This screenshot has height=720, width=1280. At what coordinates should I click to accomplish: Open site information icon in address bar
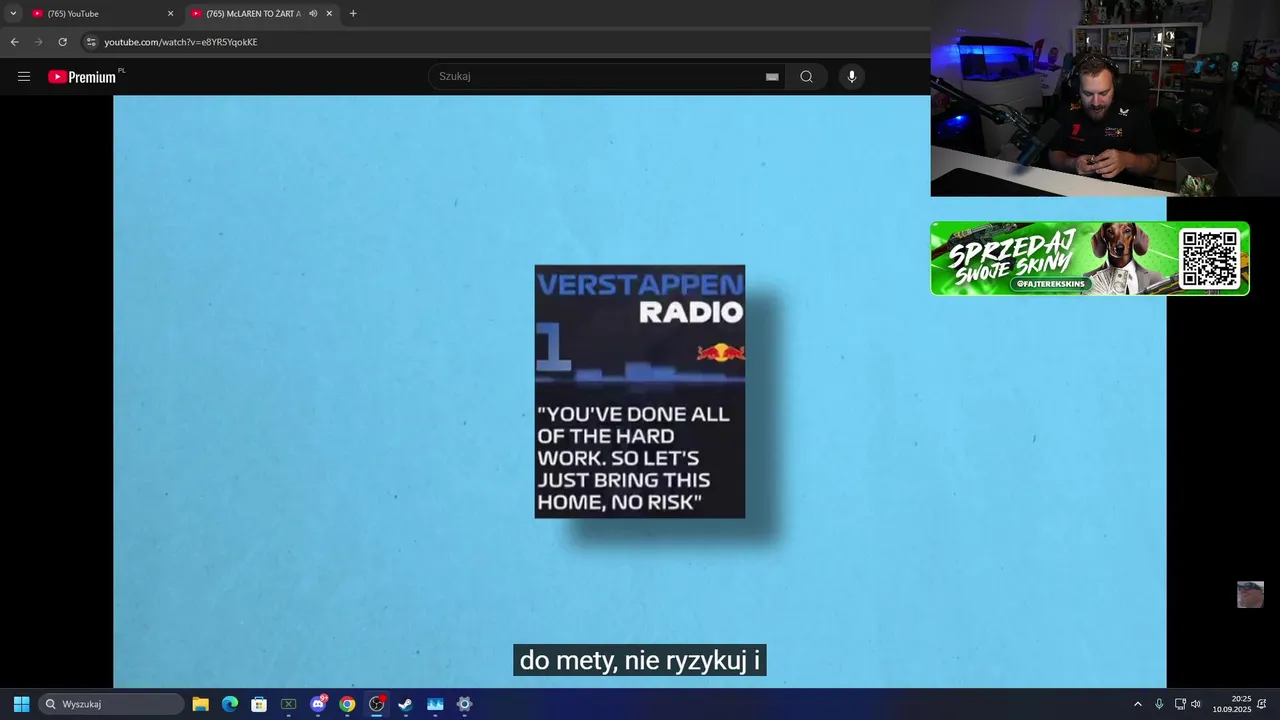point(91,42)
